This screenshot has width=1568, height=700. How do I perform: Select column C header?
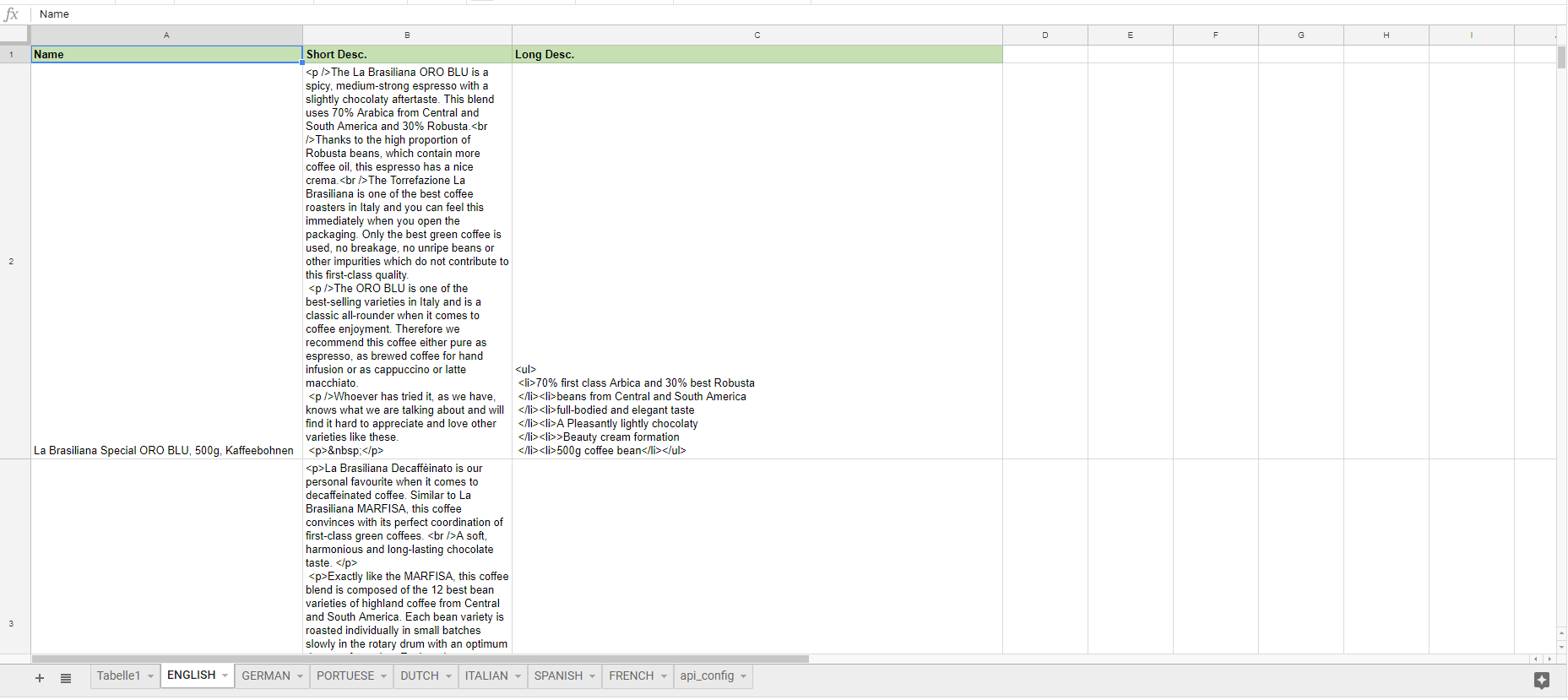[757, 35]
